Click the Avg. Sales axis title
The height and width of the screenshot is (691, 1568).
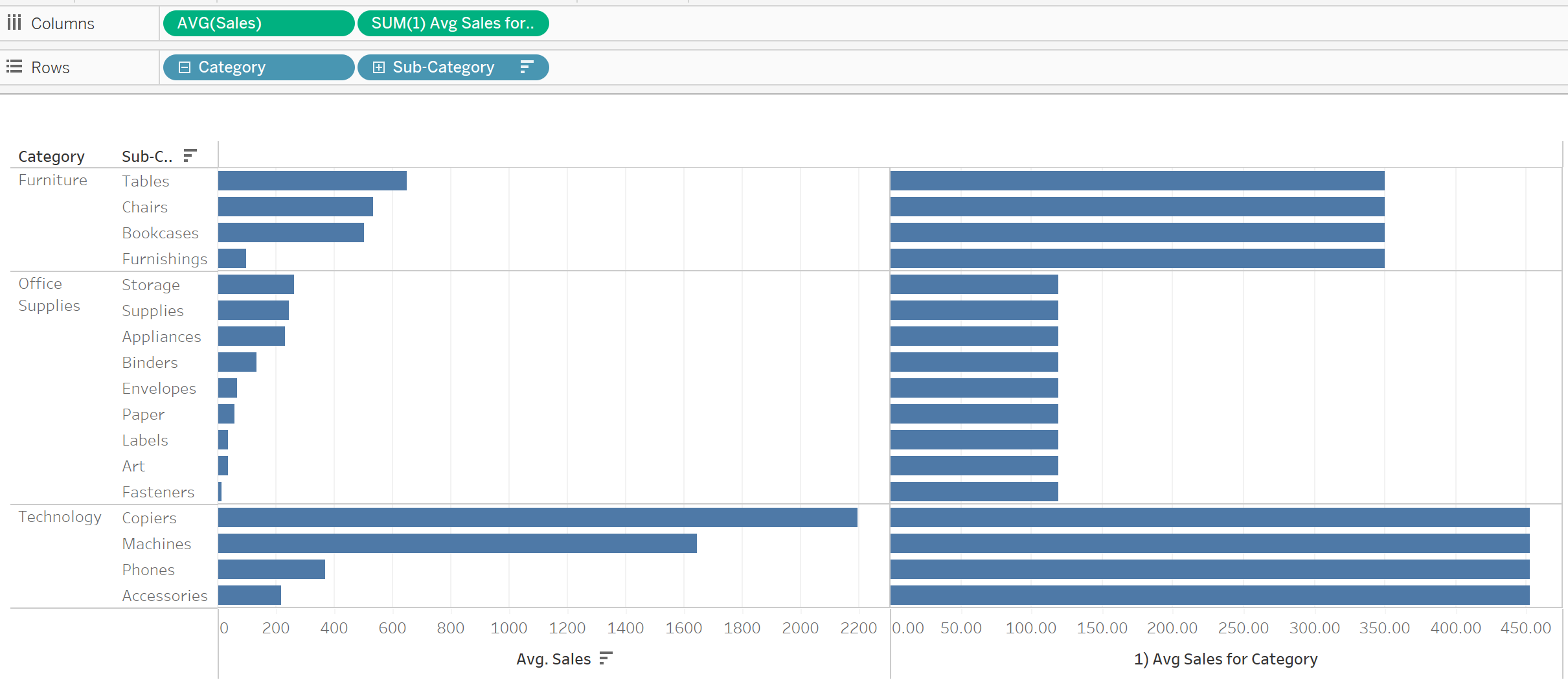(554, 659)
